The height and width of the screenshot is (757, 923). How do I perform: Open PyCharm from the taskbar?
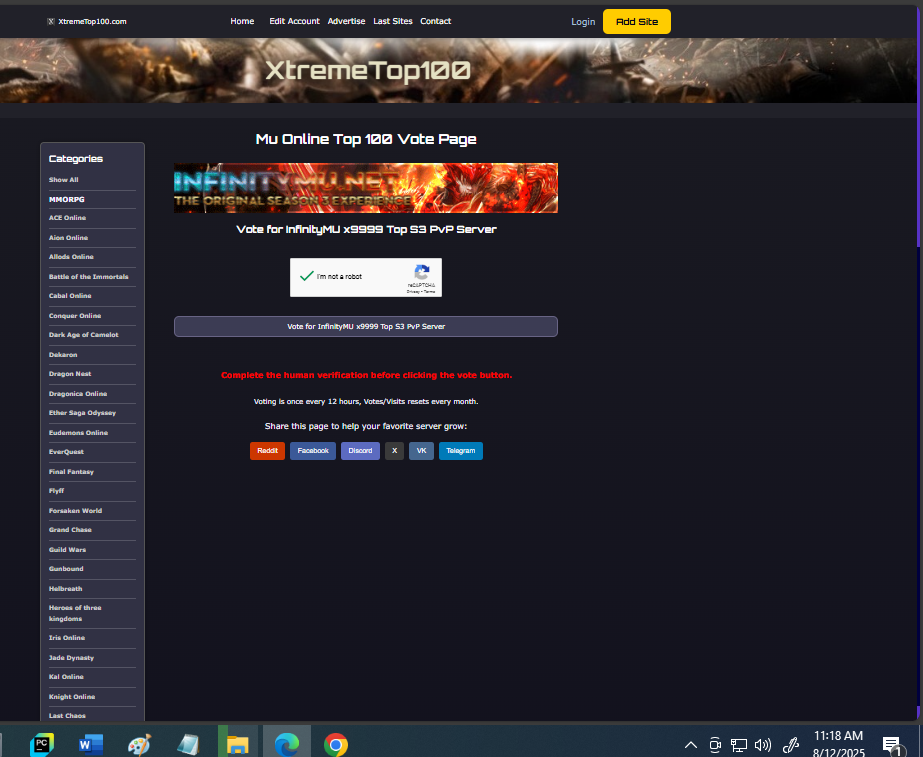(x=42, y=745)
